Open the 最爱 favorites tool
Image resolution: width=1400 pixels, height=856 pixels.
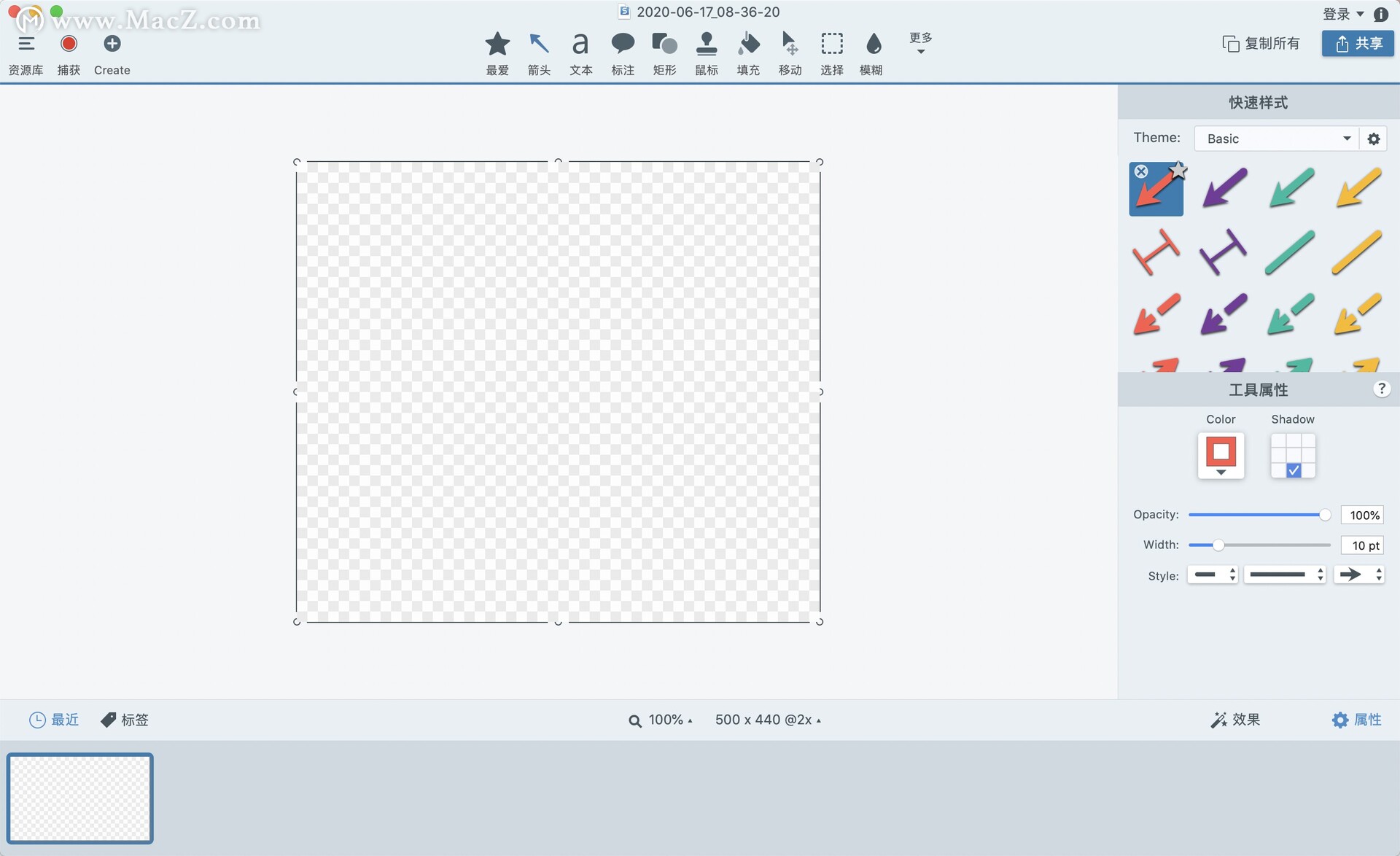[x=497, y=51]
